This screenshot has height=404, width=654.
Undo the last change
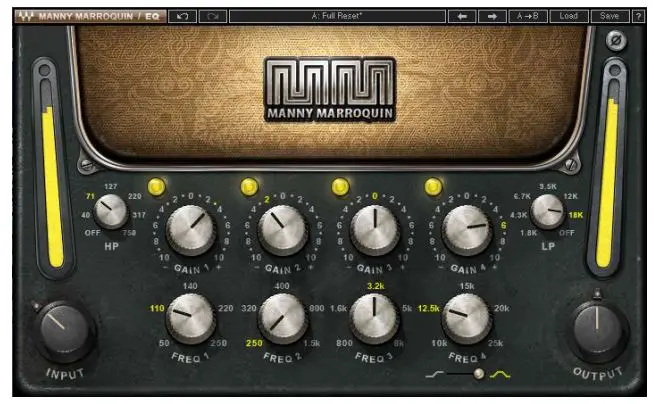[183, 17]
